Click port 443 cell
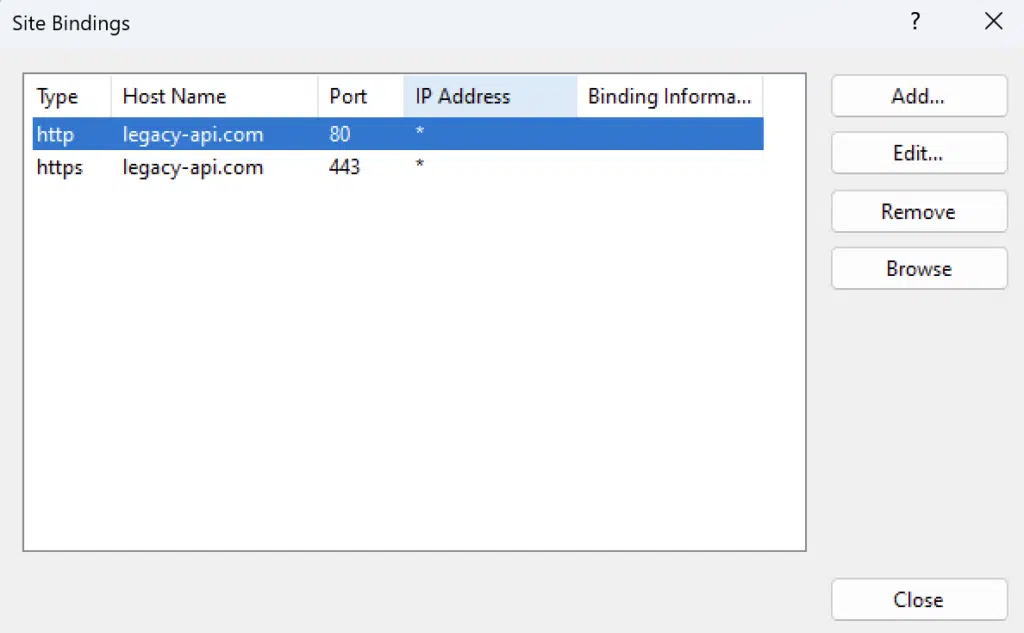 tap(344, 168)
